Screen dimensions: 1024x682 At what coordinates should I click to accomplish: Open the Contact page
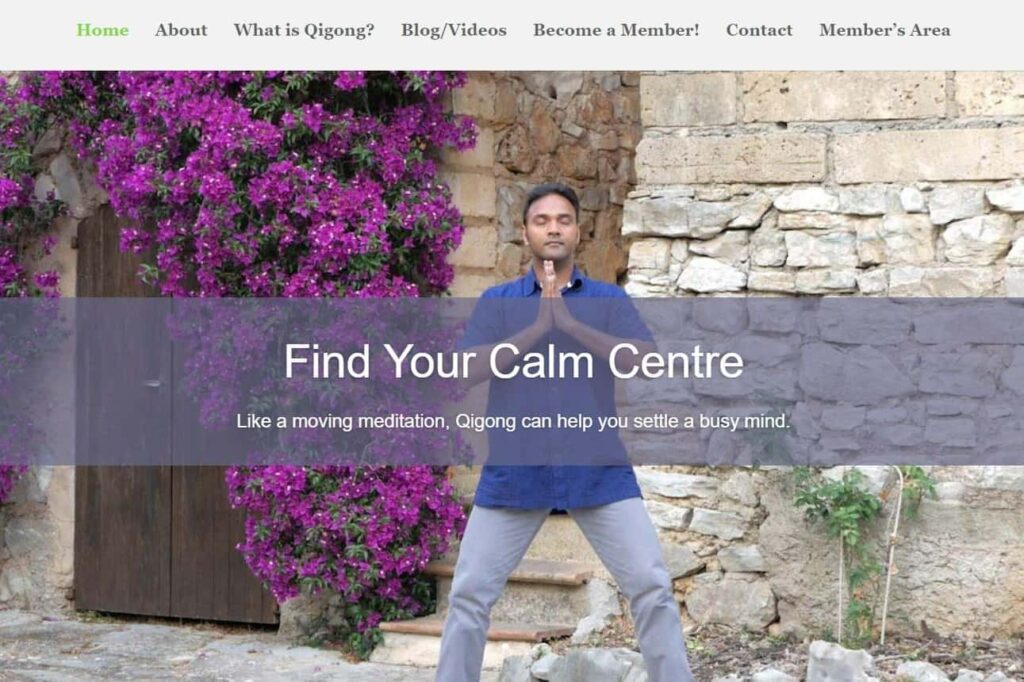(x=759, y=30)
